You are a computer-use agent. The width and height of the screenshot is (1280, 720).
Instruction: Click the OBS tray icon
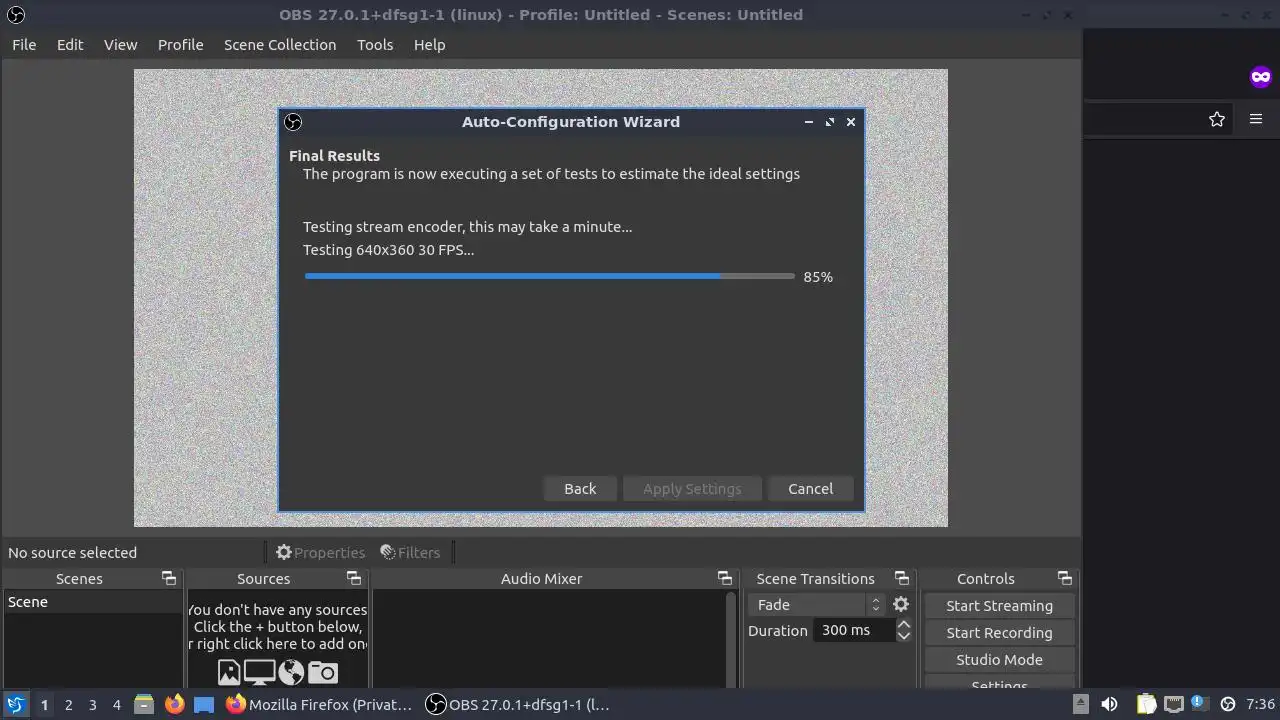(1228, 704)
